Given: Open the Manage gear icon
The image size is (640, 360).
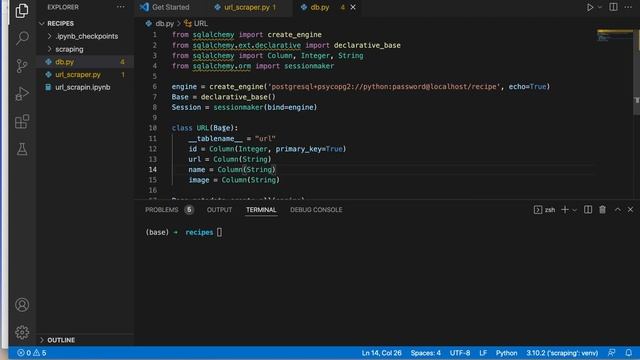Looking at the screenshot, I should 22,332.
